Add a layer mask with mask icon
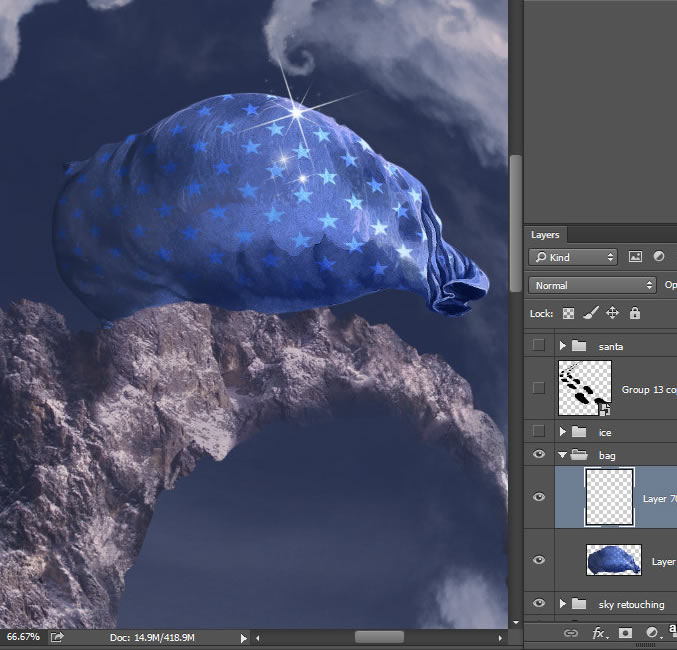The image size is (677, 650). pyautogui.click(x=625, y=632)
